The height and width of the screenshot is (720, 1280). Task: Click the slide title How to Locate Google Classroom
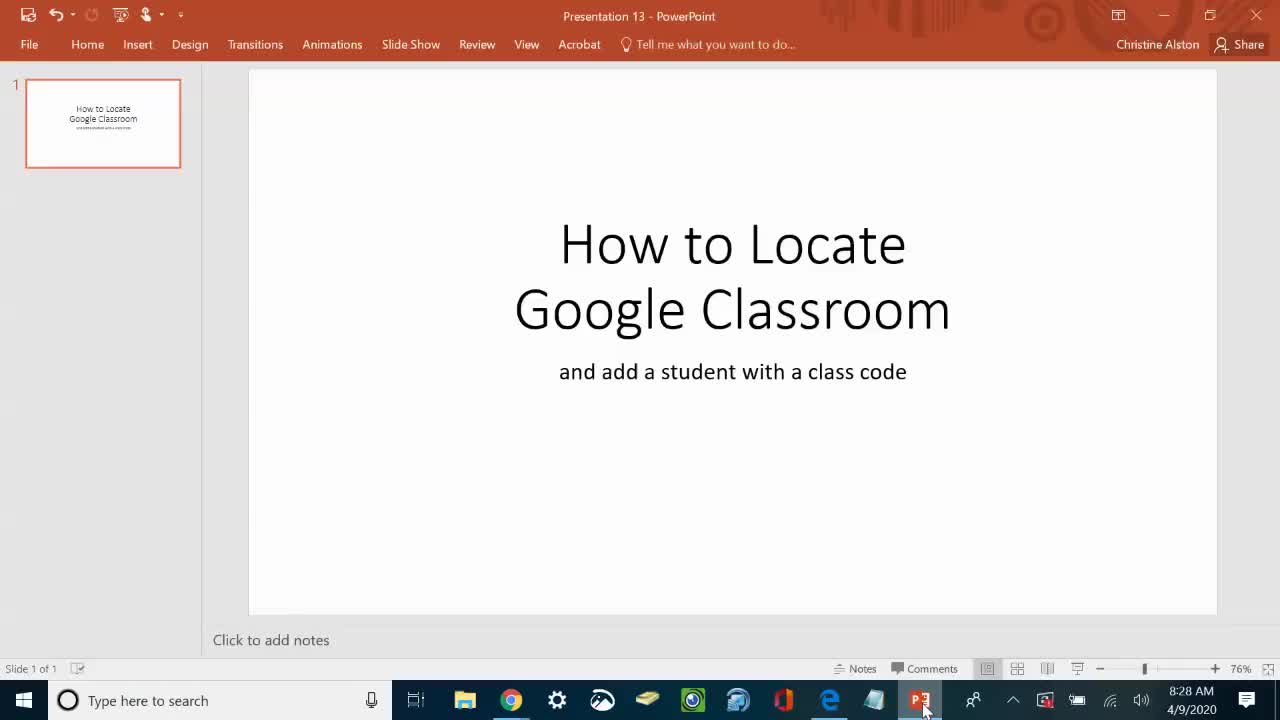coord(732,276)
